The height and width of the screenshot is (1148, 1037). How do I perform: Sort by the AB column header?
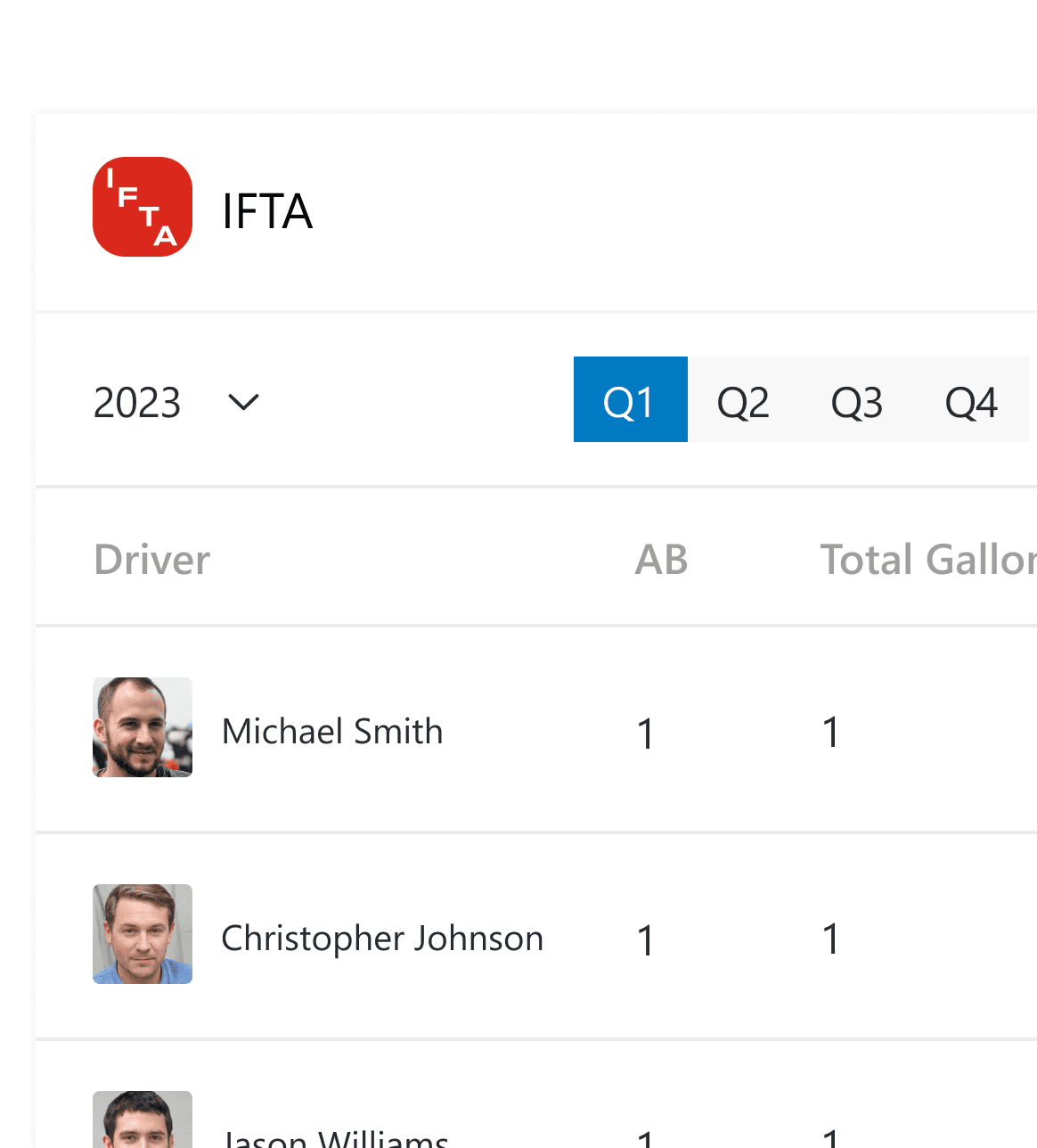click(661, 560)
